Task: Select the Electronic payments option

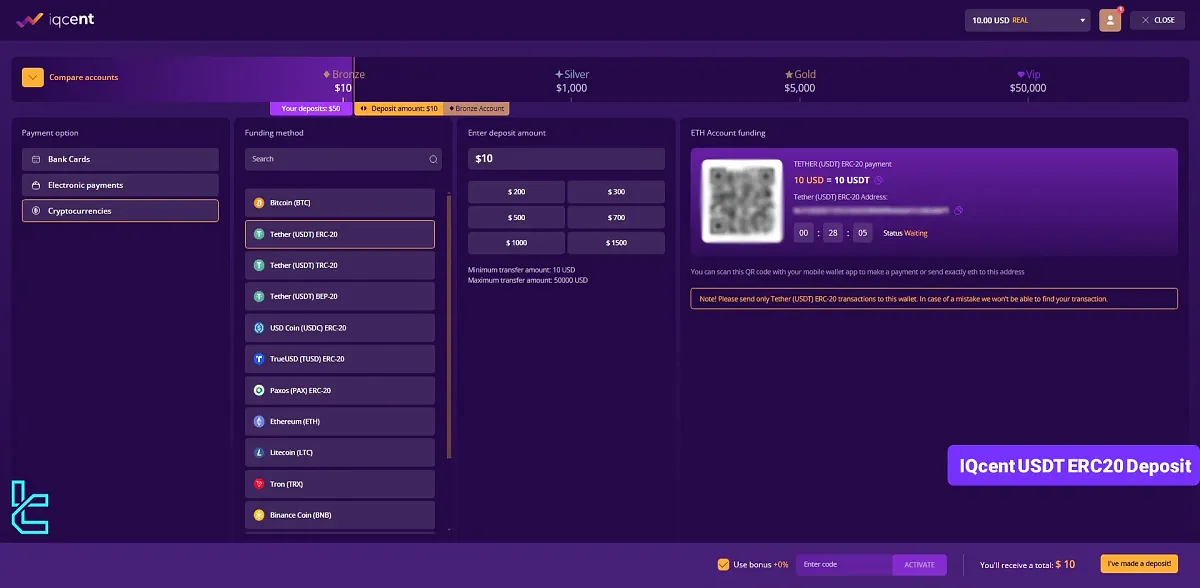Action: [119, 184]
